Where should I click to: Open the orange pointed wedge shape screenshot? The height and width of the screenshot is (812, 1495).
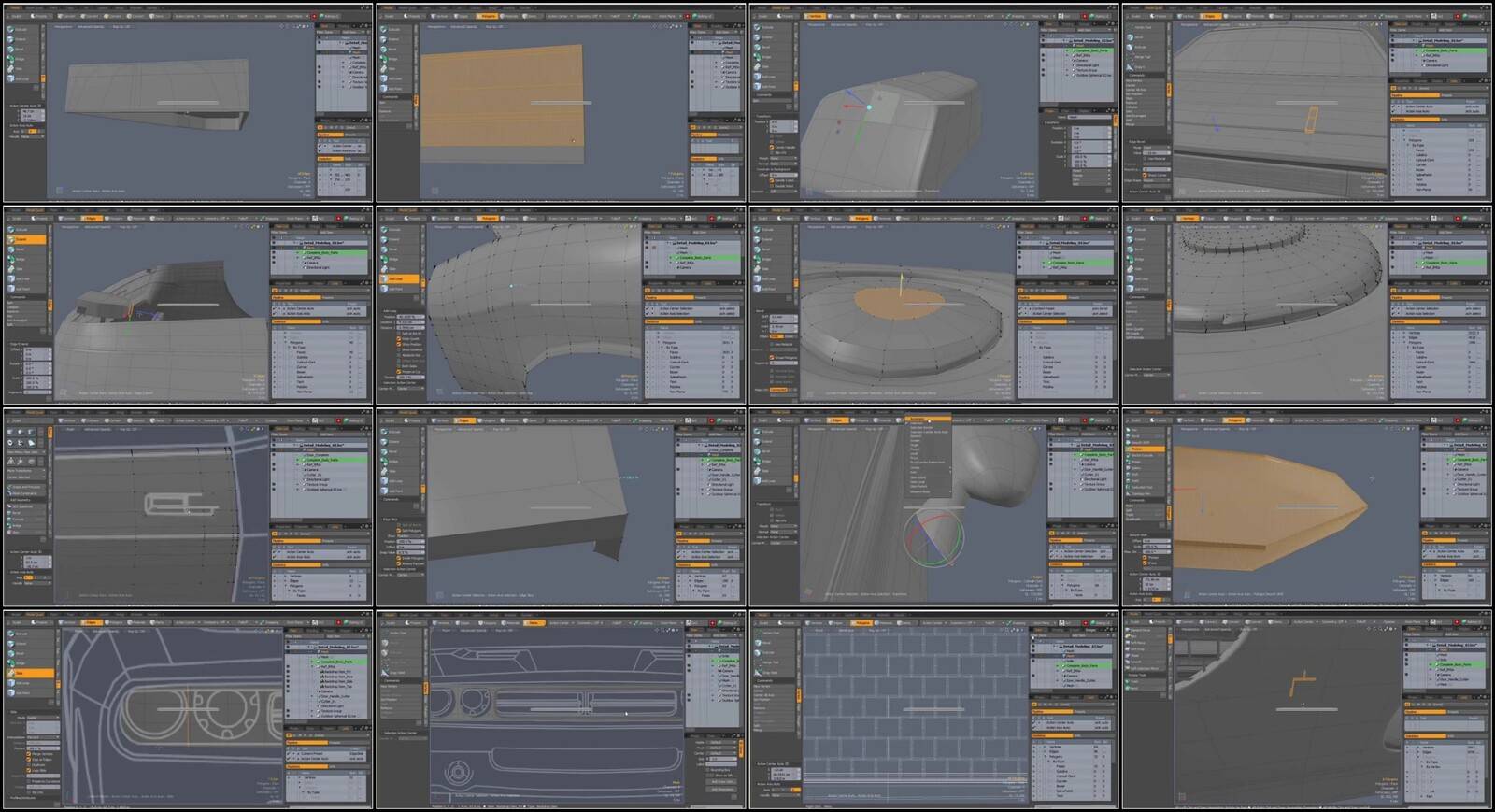tap(1307, 507)
